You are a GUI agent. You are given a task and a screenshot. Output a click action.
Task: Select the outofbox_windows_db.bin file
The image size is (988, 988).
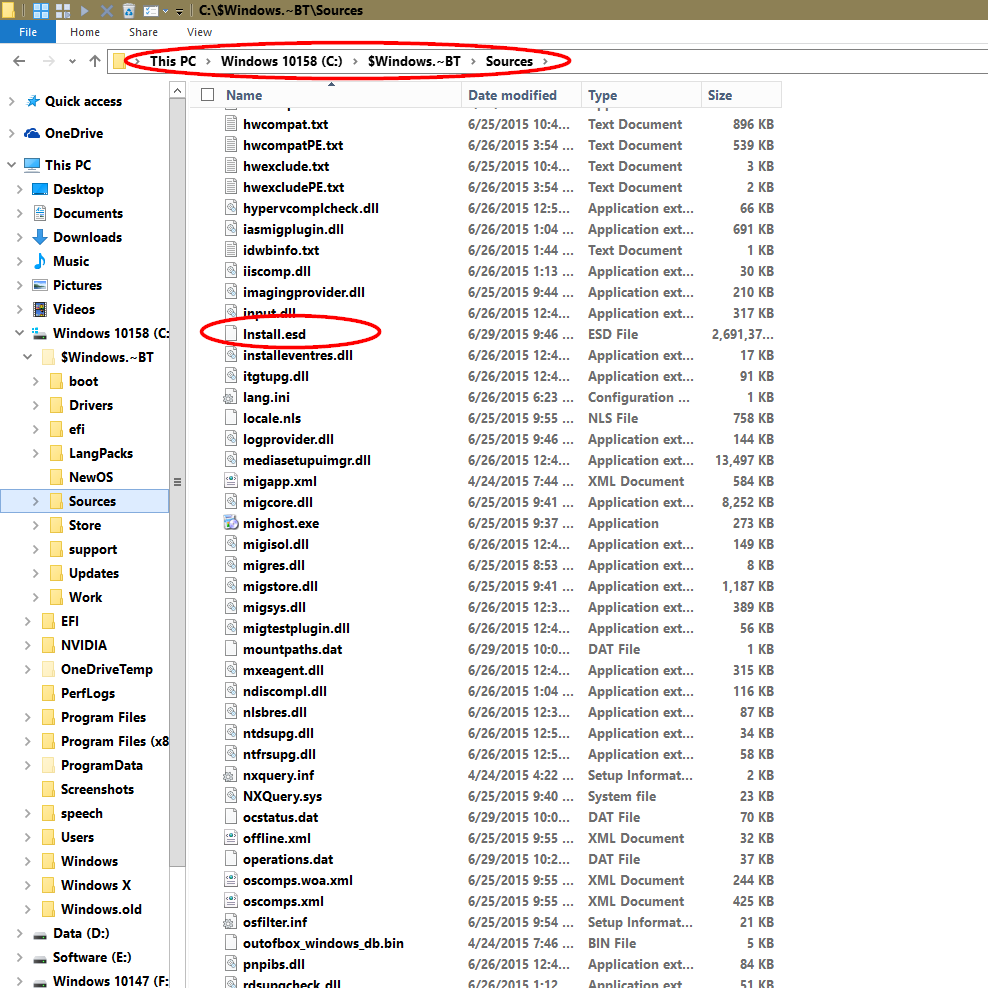323,943
